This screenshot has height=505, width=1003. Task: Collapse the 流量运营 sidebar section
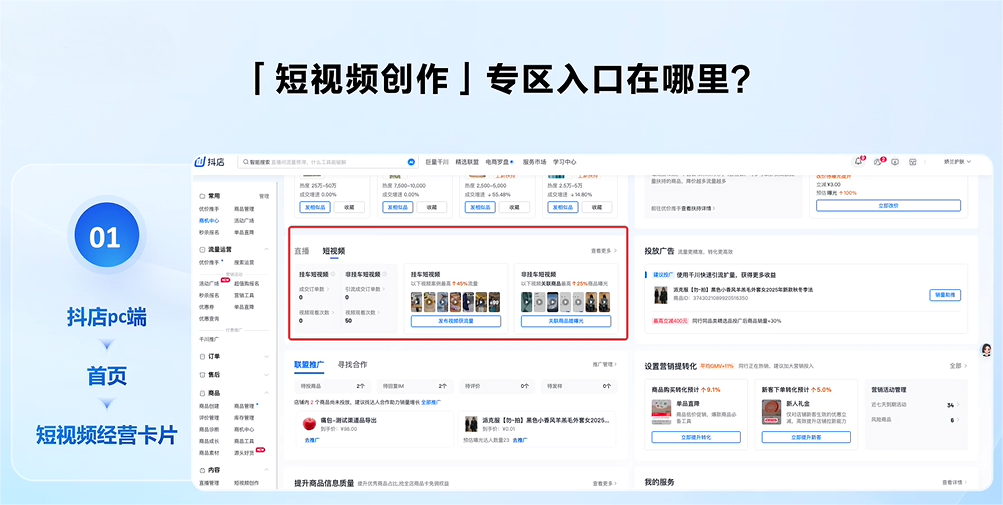265,249
